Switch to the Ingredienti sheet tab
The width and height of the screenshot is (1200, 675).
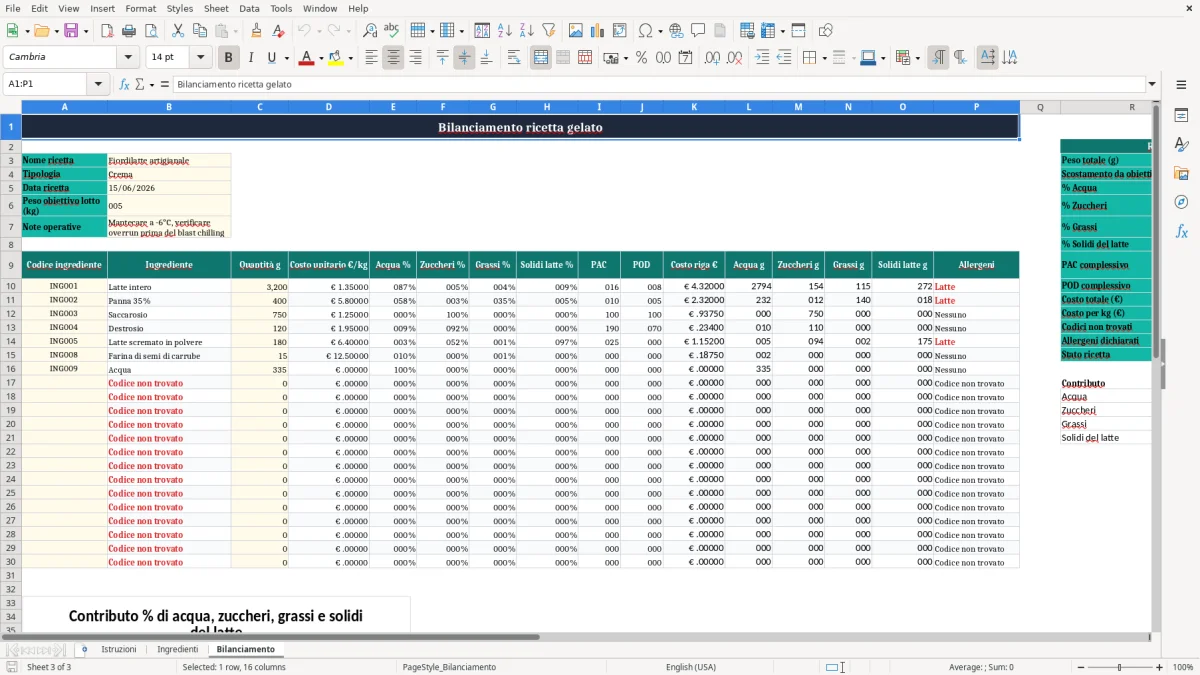pos(177,650)
